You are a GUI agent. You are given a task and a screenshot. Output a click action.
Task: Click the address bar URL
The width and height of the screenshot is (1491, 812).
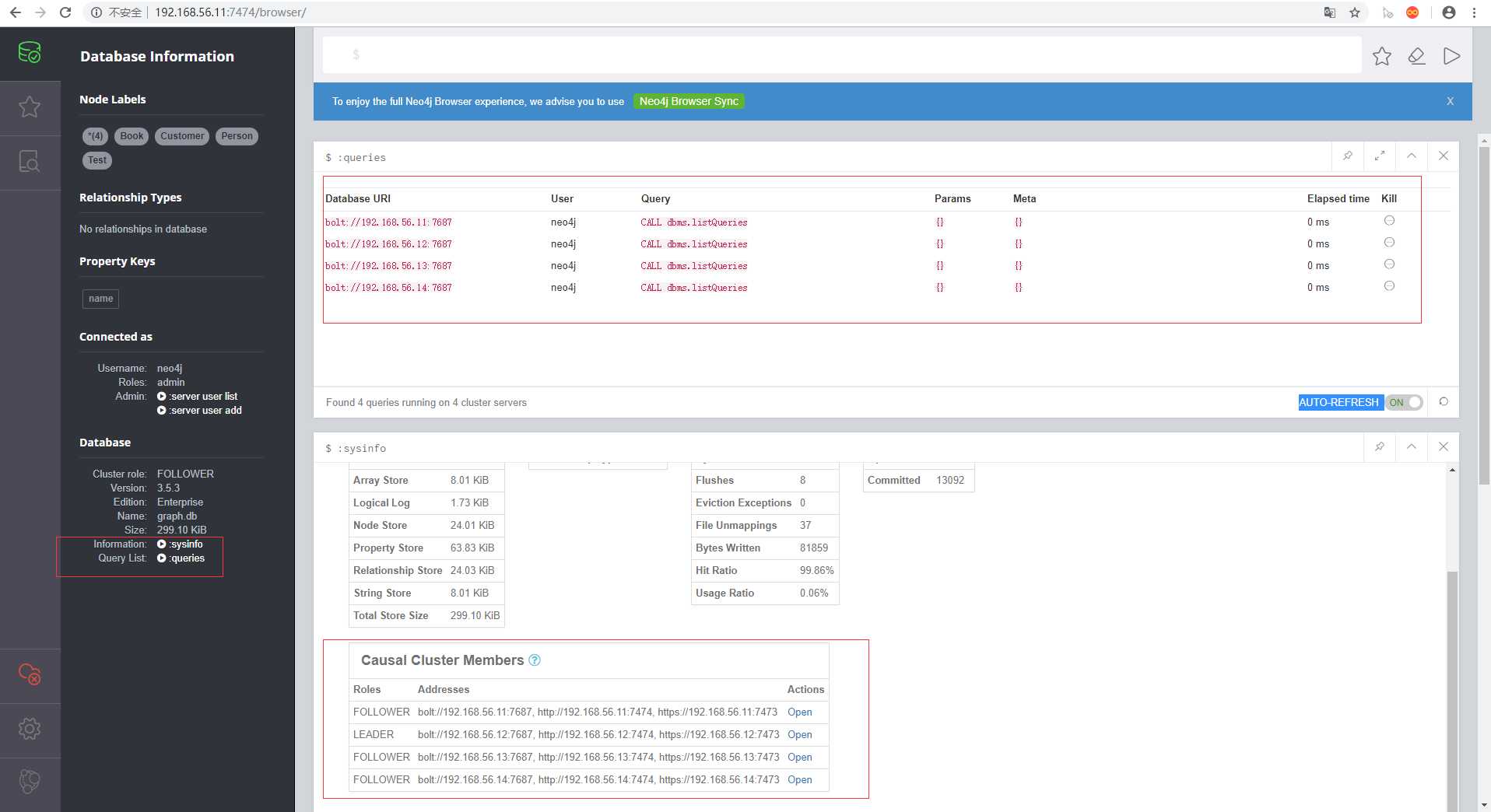pos(230,12)
